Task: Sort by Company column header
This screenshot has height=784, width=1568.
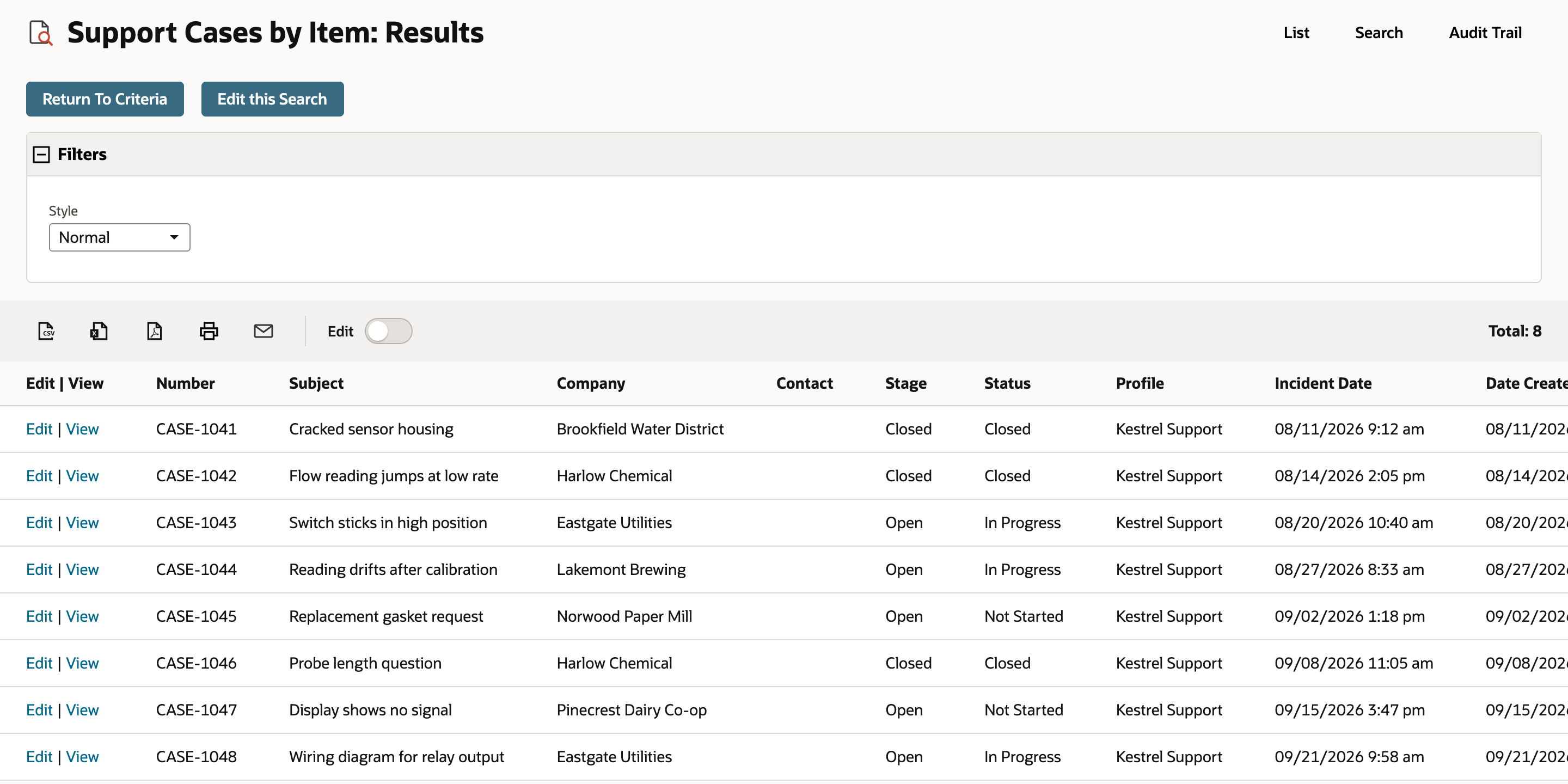Action: [x=590, y=383]
